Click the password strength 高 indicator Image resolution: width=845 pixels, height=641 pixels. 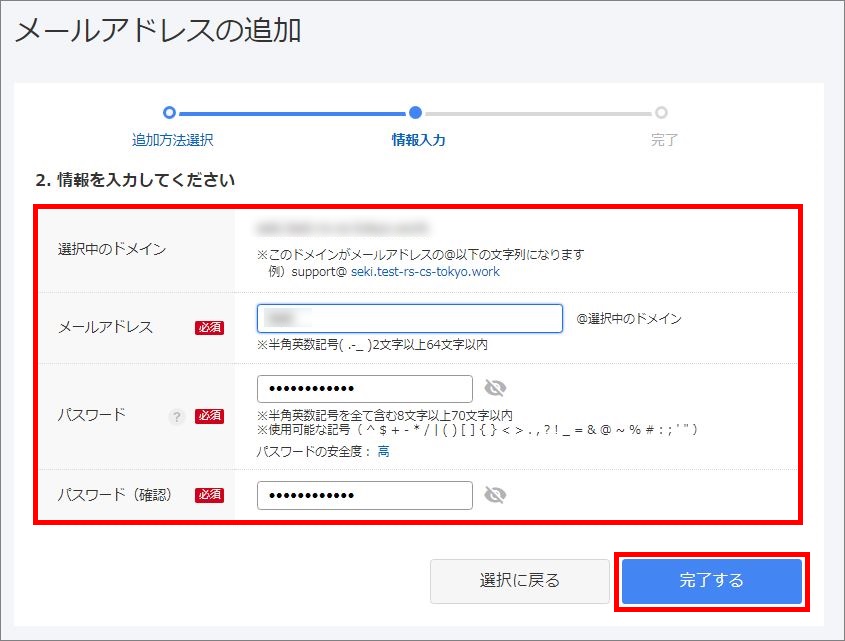383,451
